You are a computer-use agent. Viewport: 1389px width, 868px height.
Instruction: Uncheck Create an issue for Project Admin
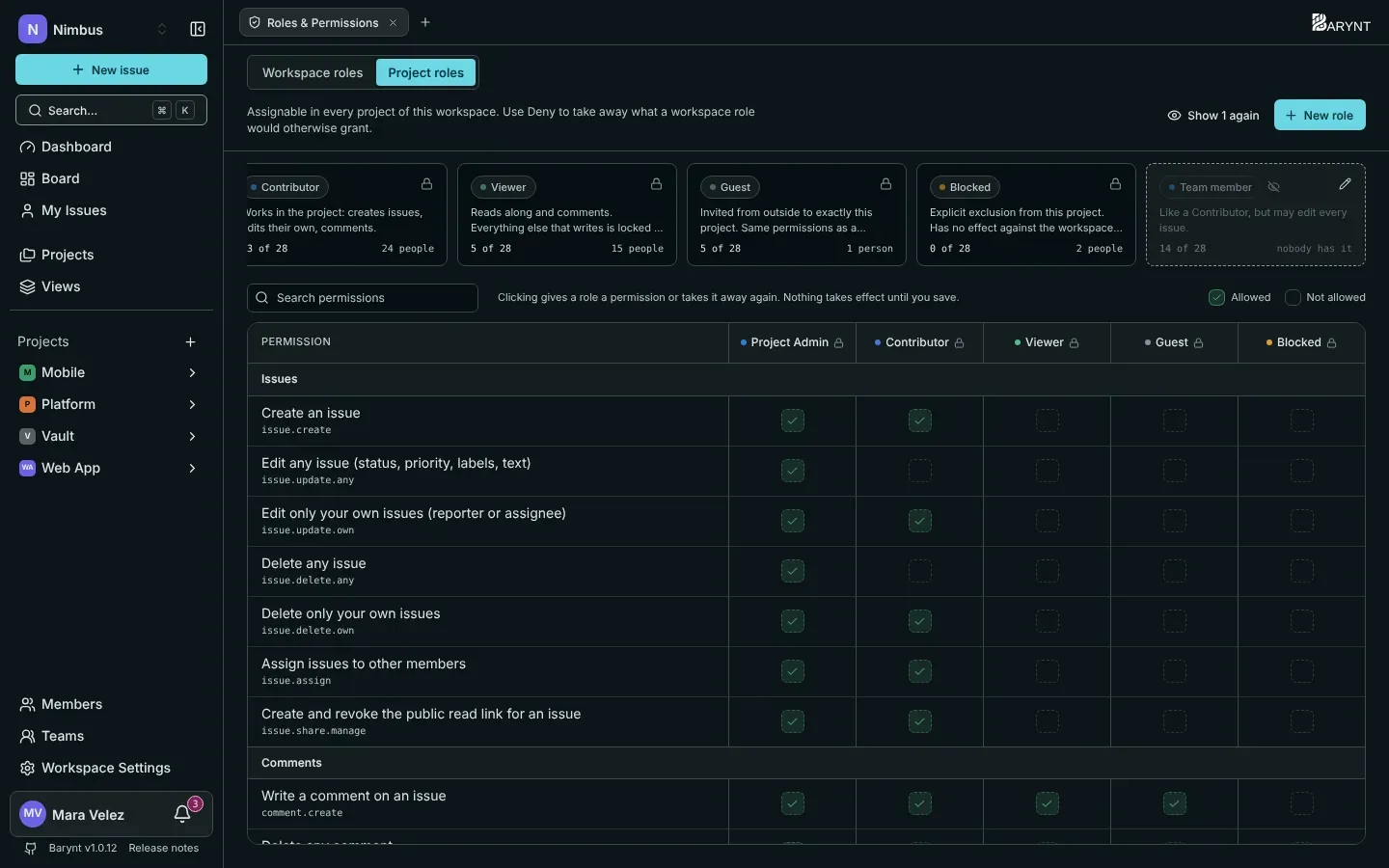(x=793, y=420)
